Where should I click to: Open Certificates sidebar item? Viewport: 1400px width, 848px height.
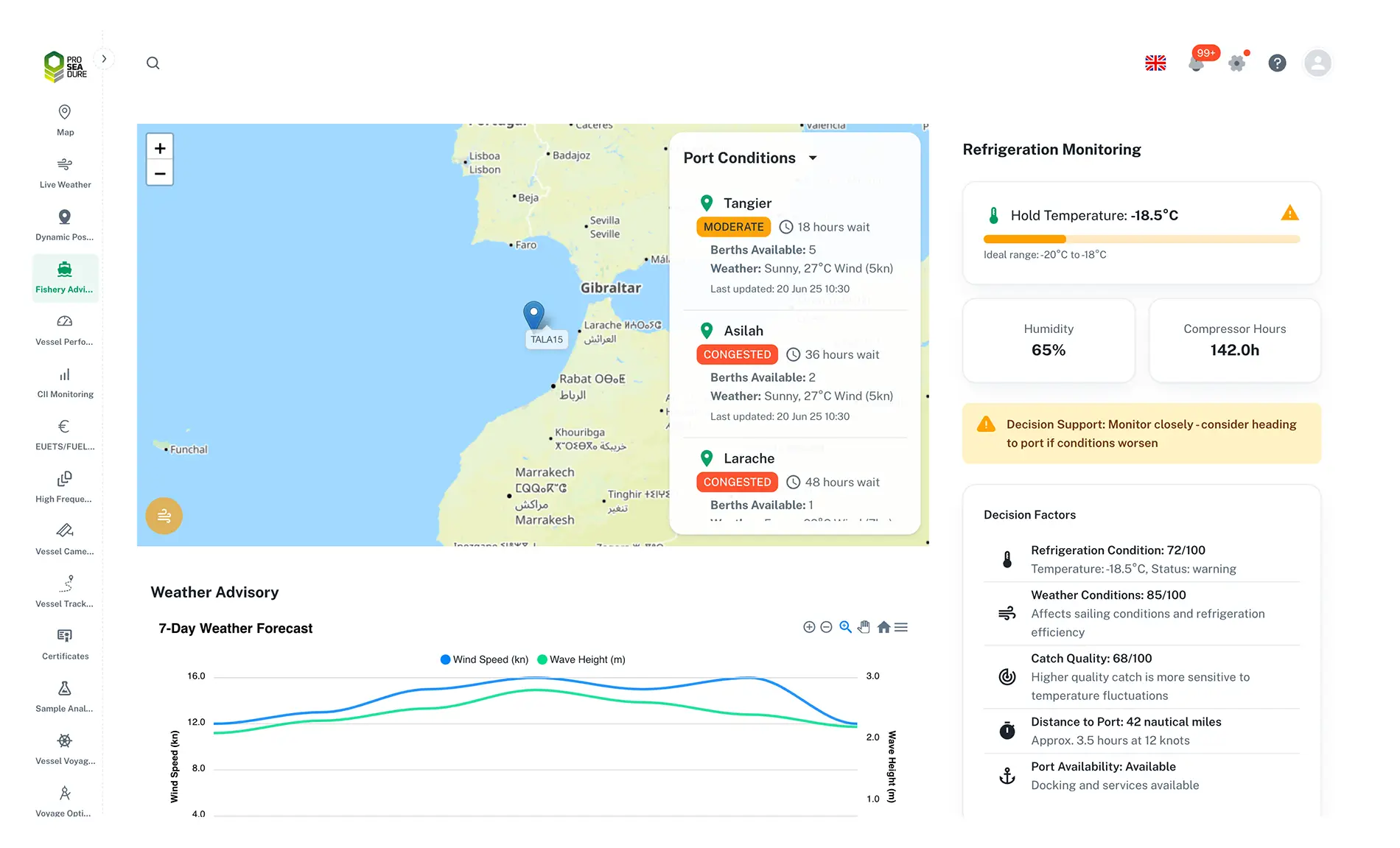click(65, 644)
